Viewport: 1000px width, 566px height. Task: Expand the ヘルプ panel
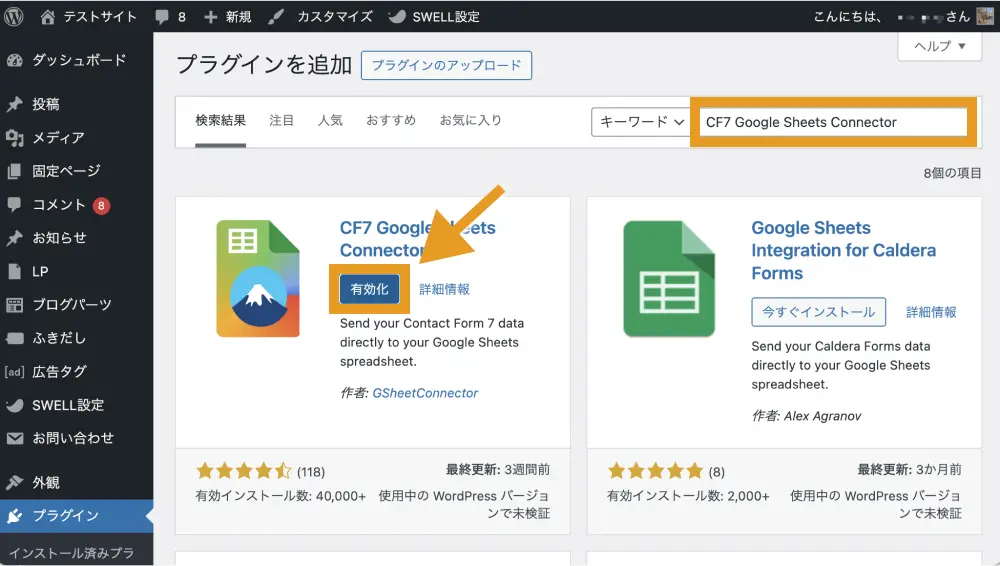939,46
